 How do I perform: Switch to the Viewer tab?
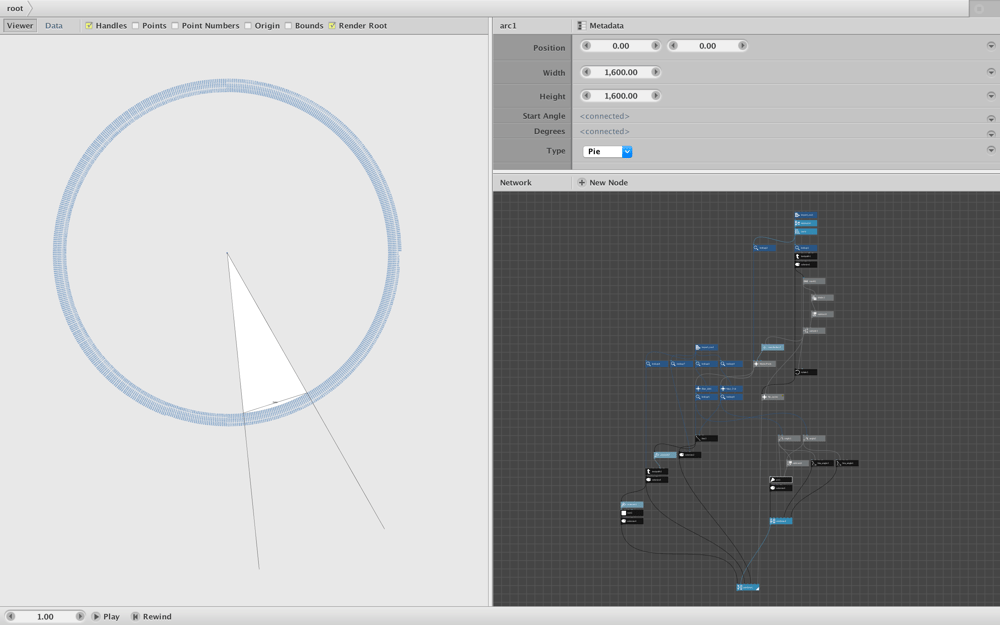pos(20,26)
